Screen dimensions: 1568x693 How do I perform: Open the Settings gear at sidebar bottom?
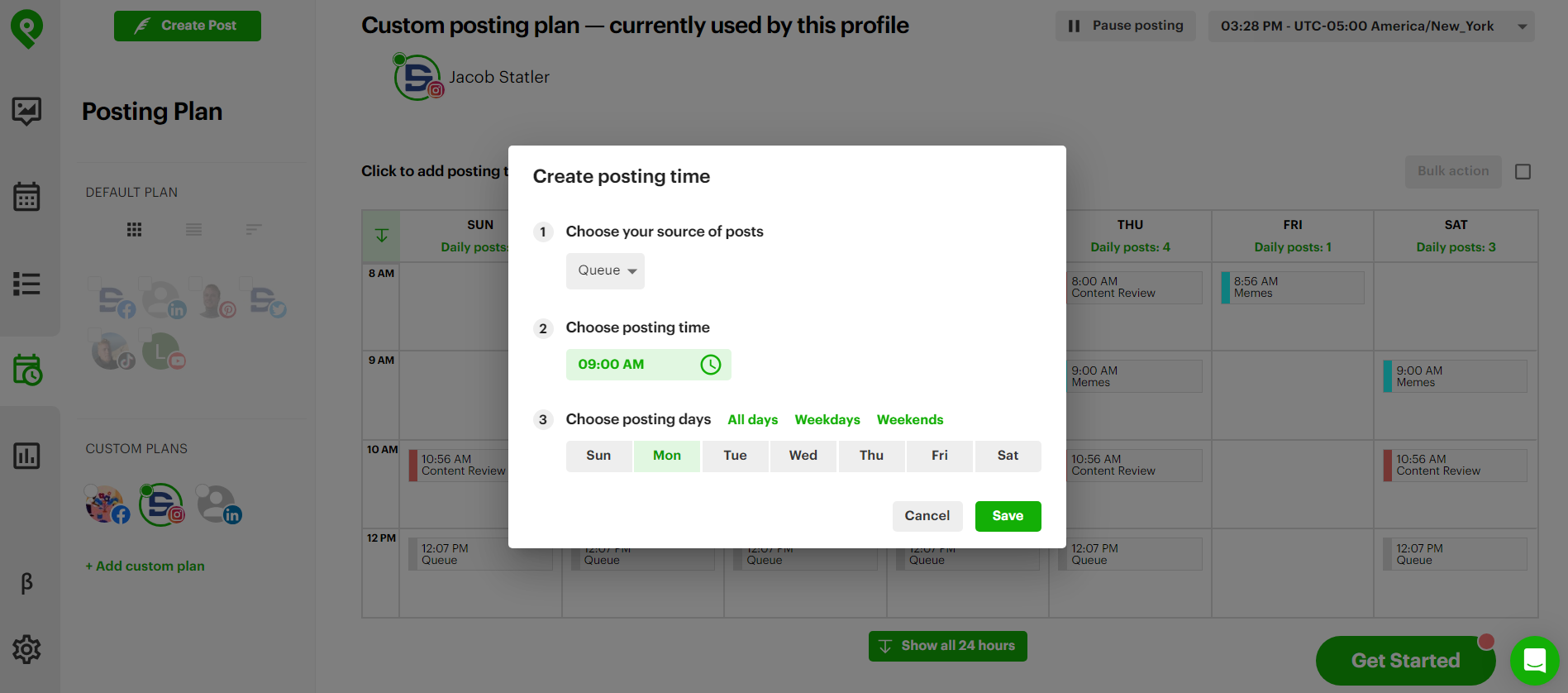pos(27,650)
